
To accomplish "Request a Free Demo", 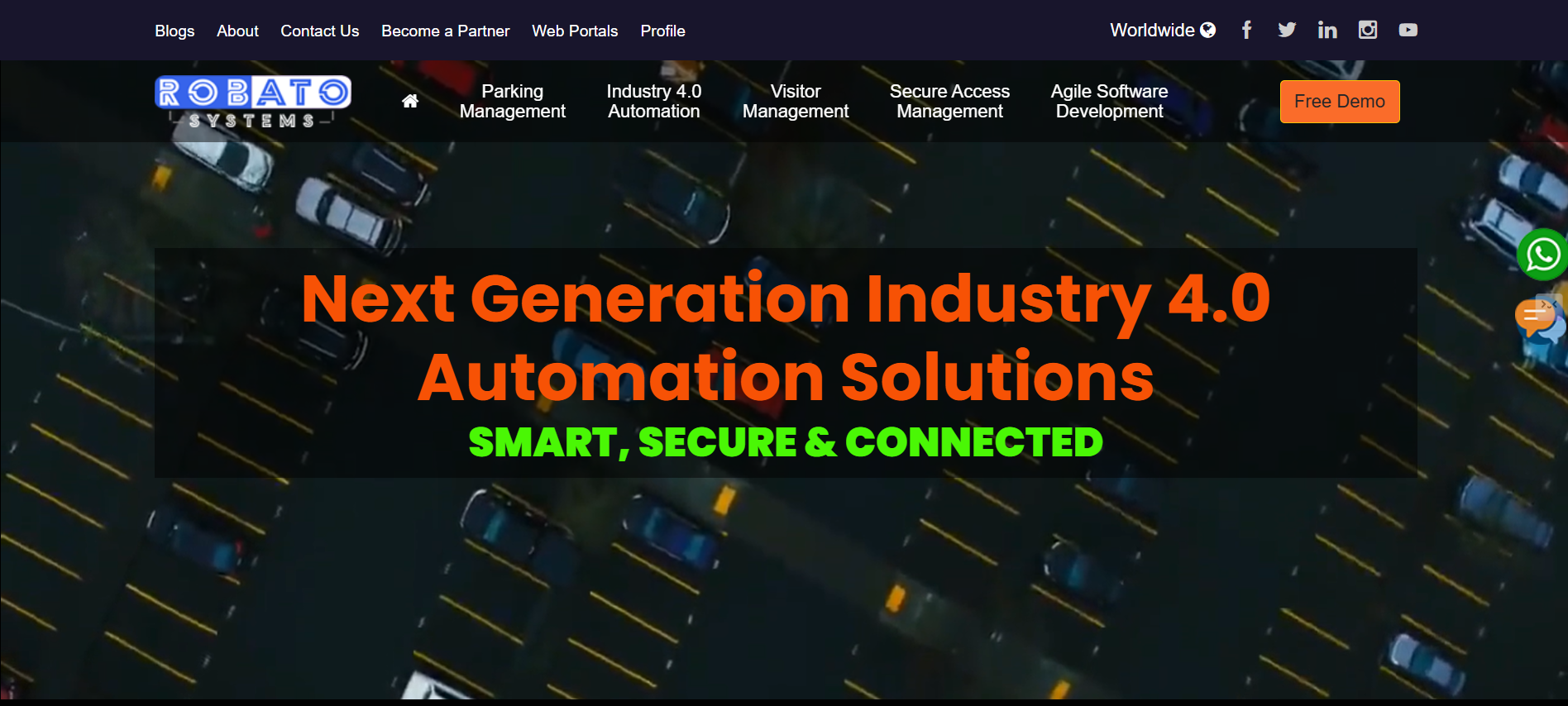I will (1340, 102).
